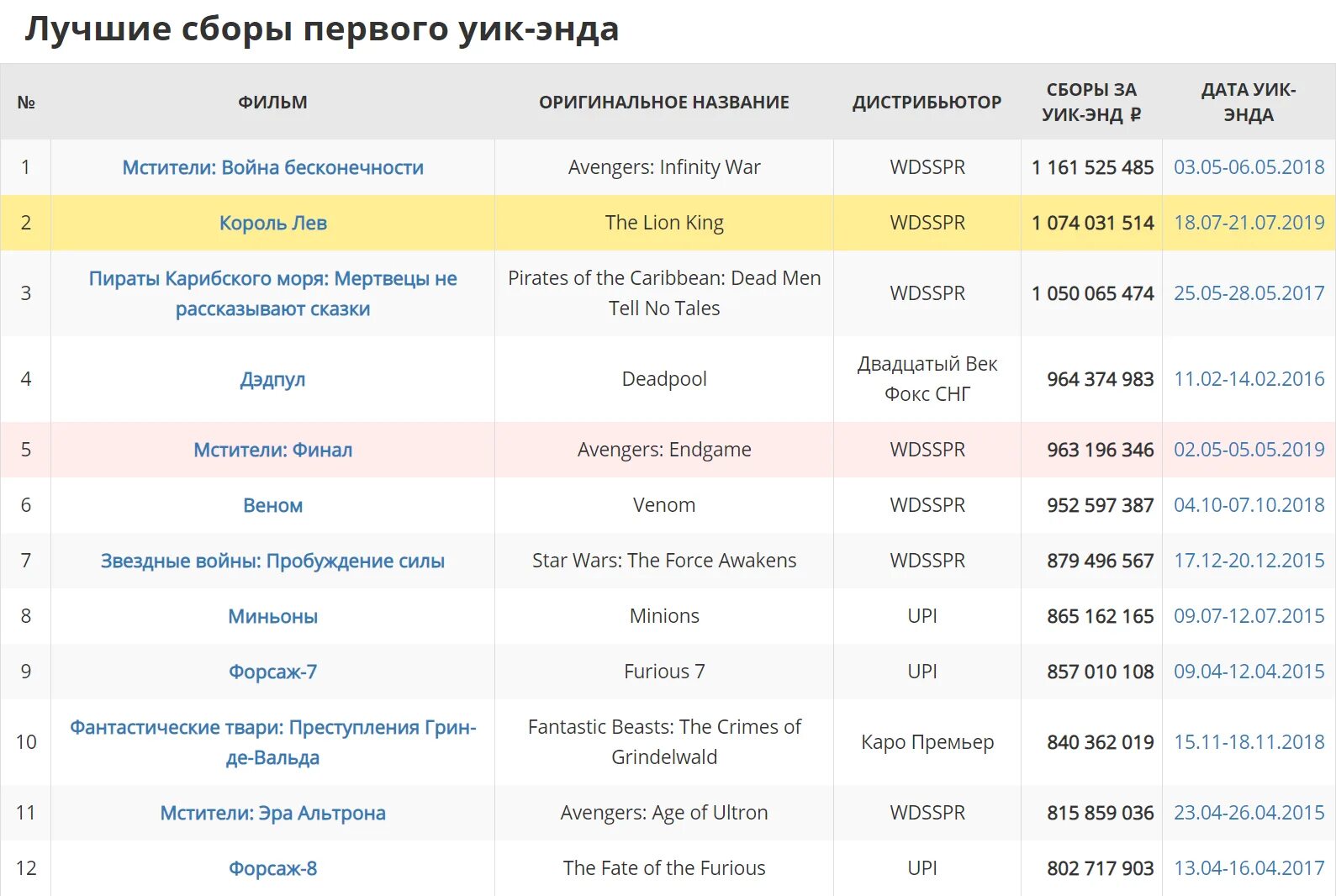Open the Миньоны film link
This screenshot has width=1336, height=896.
point(272,616)
